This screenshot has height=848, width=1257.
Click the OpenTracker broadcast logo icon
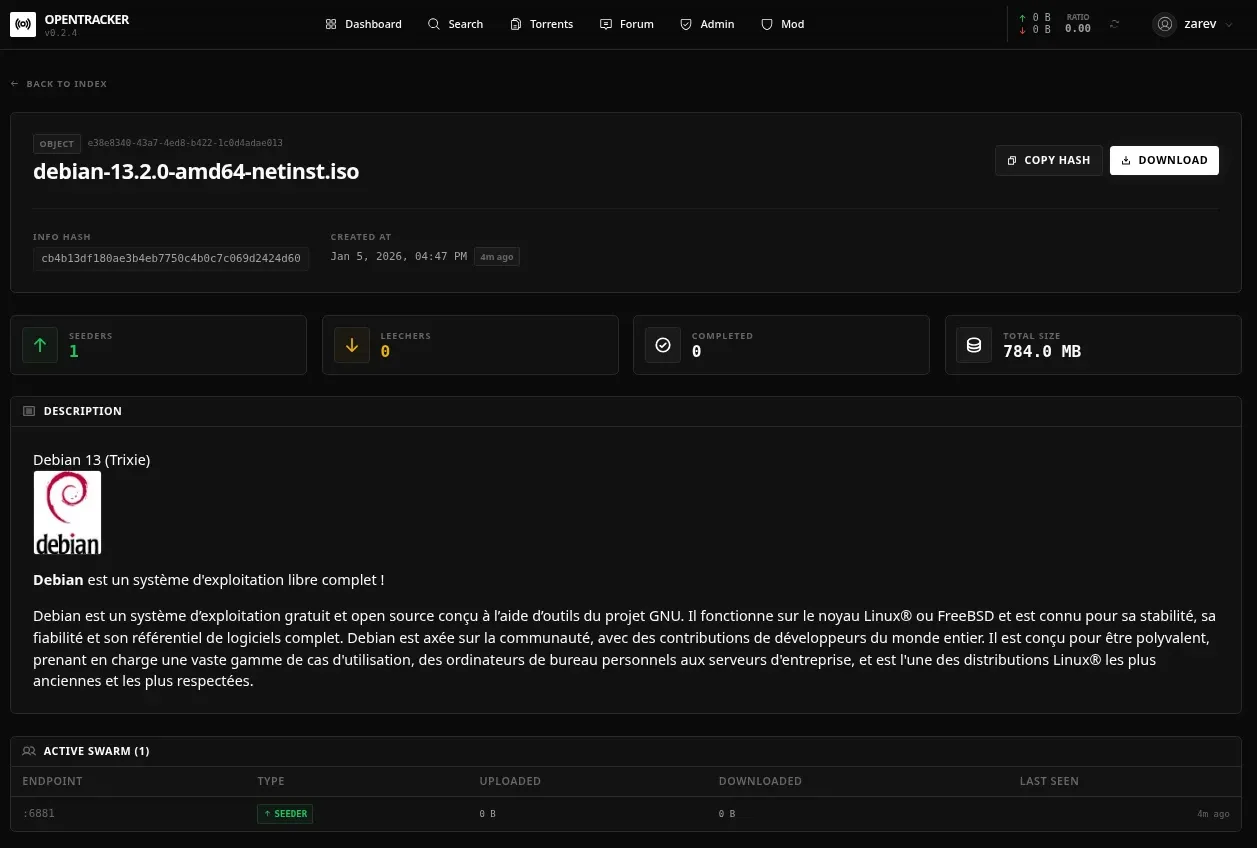[x=23, y=24]
